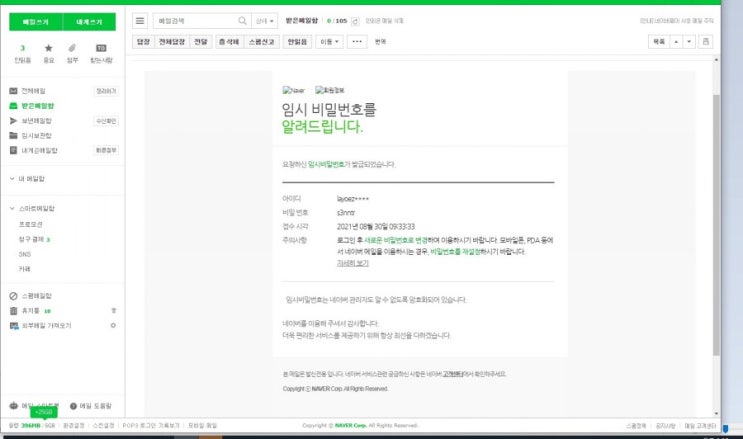This screenshot has height=439, width=743.
Task: Open the 청구·결제 billing smart mailbox
Action: [31, 239]
